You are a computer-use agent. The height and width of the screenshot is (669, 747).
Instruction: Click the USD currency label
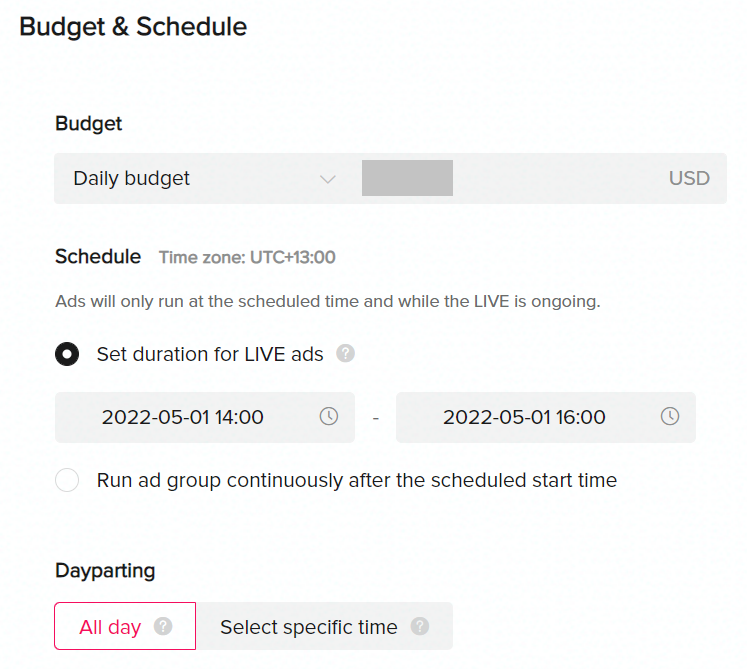689,179
